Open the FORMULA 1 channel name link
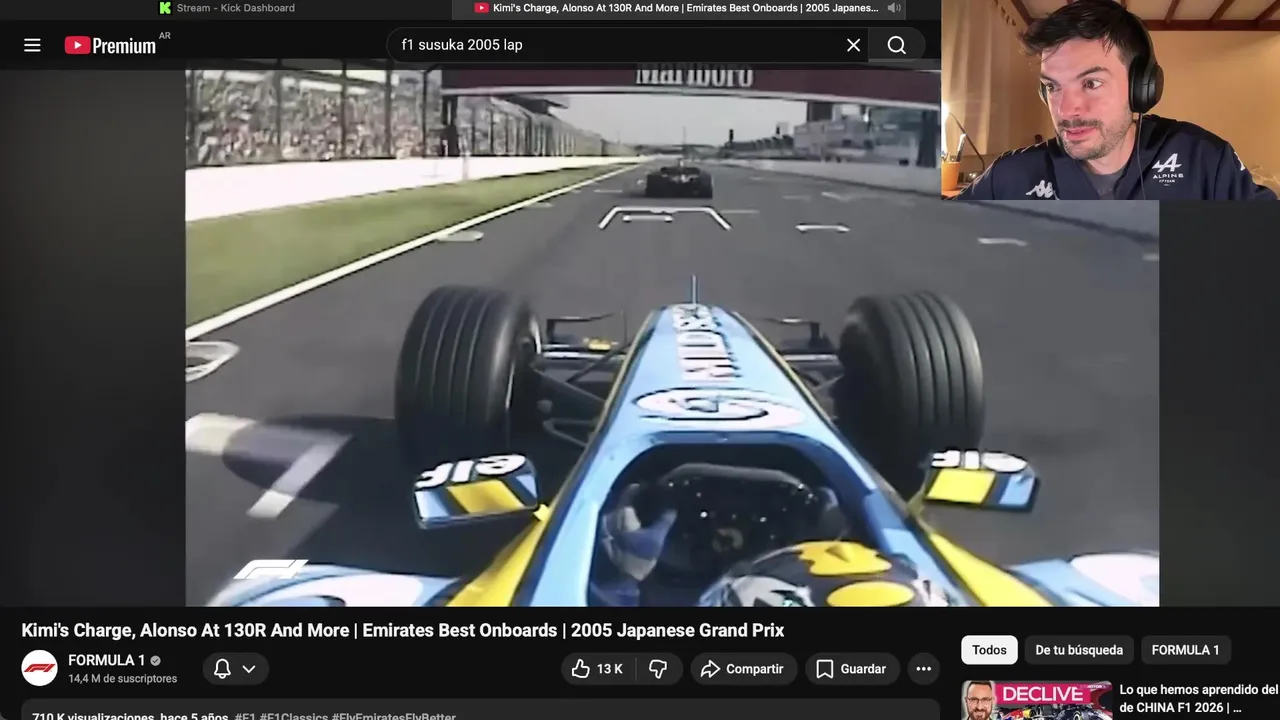The height and width of the screenshot is (720, 1280). pyautogui.click(x=107, y=660)
